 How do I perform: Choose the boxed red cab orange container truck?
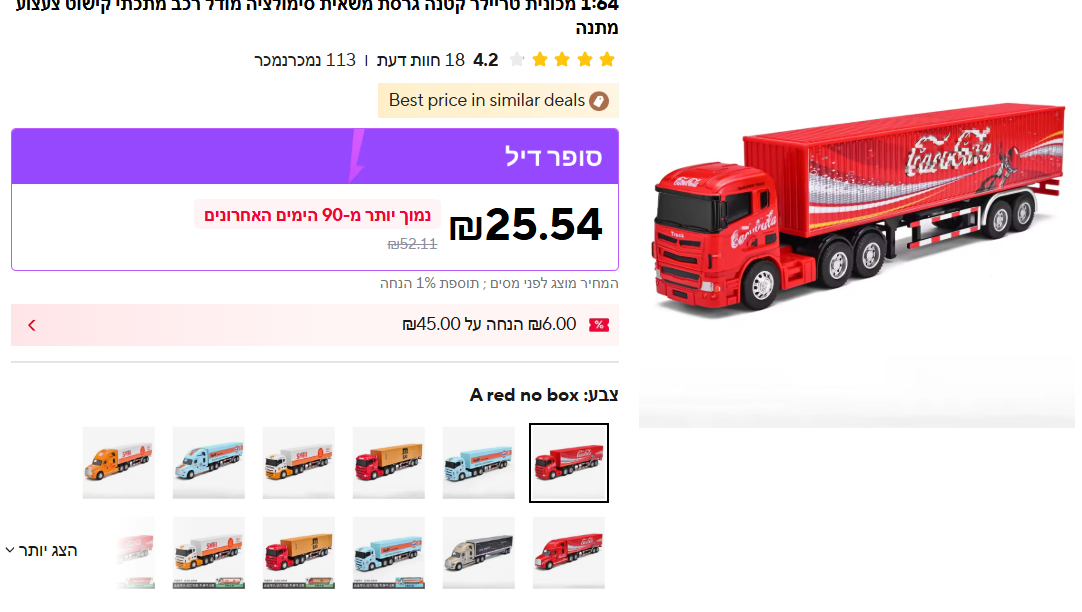coord(299,553)
